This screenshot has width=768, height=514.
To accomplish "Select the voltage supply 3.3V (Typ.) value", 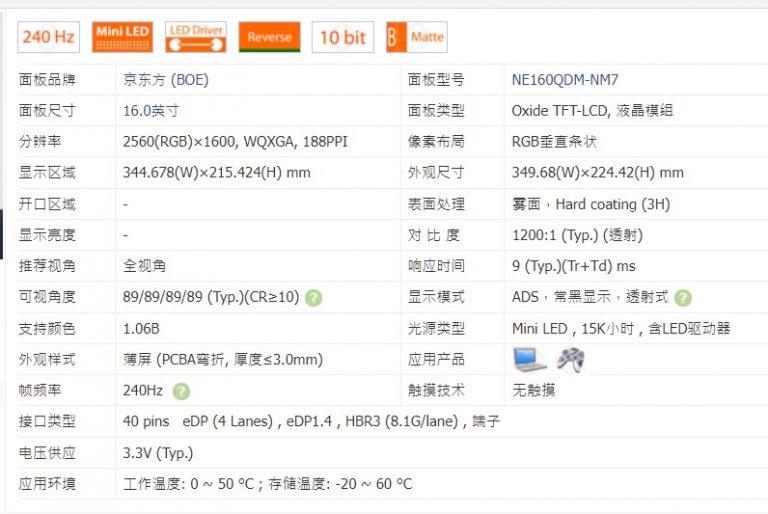I will [x=158, y=453].
